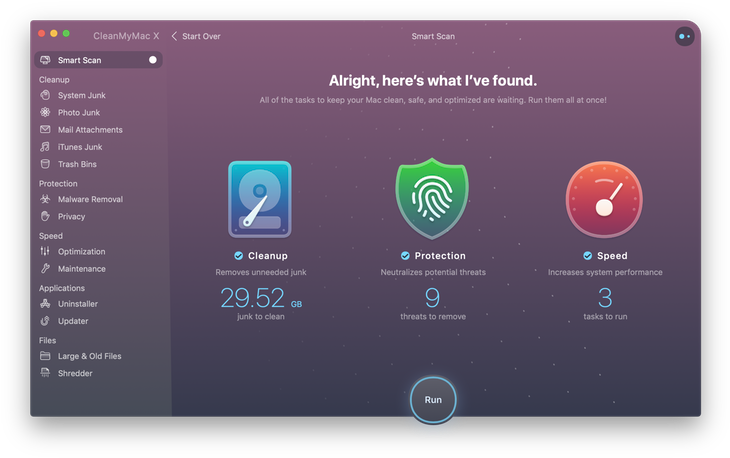The image size is (730, 458).
Task: Click the iTunes Junk music note icon
Action: 45,147
